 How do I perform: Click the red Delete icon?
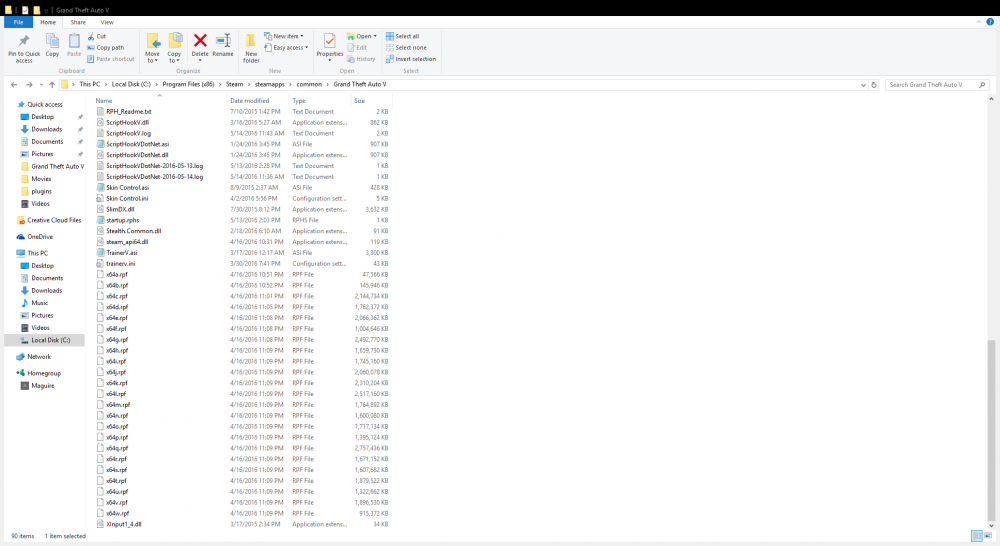point(200,41)
